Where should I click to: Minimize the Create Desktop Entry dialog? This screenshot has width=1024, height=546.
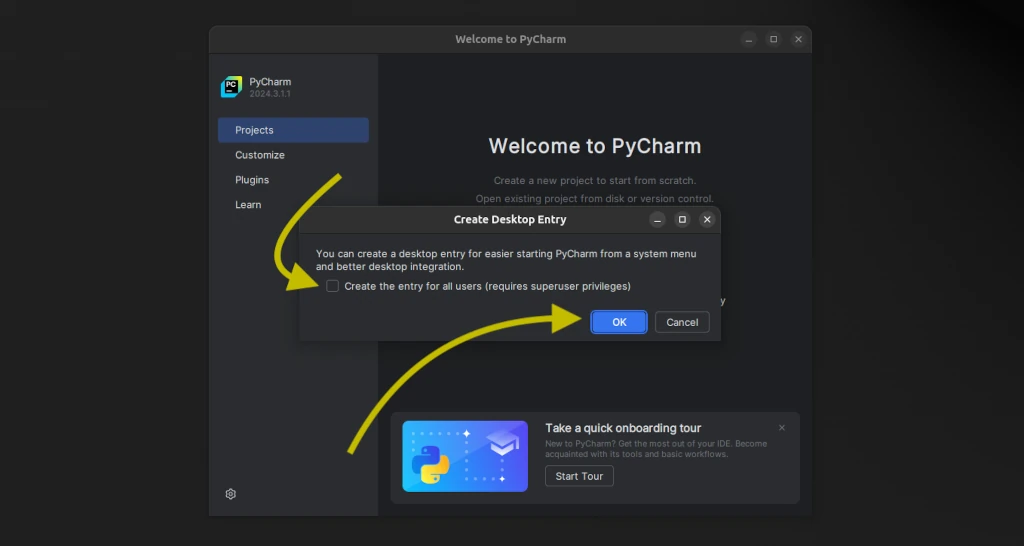pos(658,219)
